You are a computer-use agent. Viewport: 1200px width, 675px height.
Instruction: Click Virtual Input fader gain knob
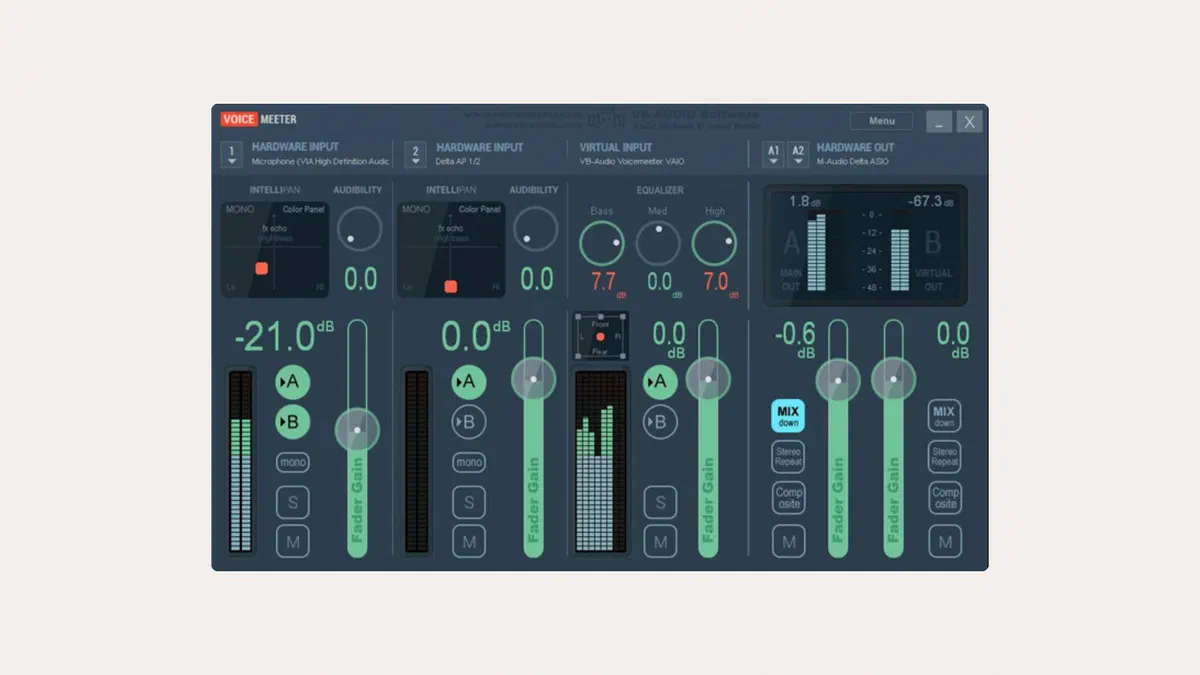[709, 379]
